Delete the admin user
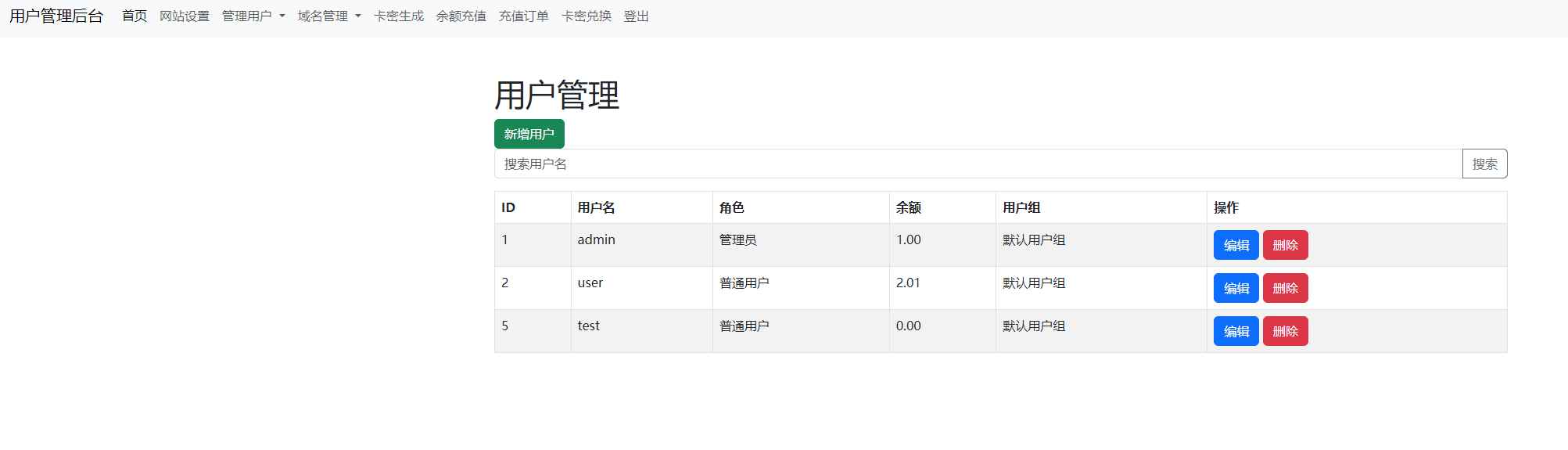 pos(1285,245)
